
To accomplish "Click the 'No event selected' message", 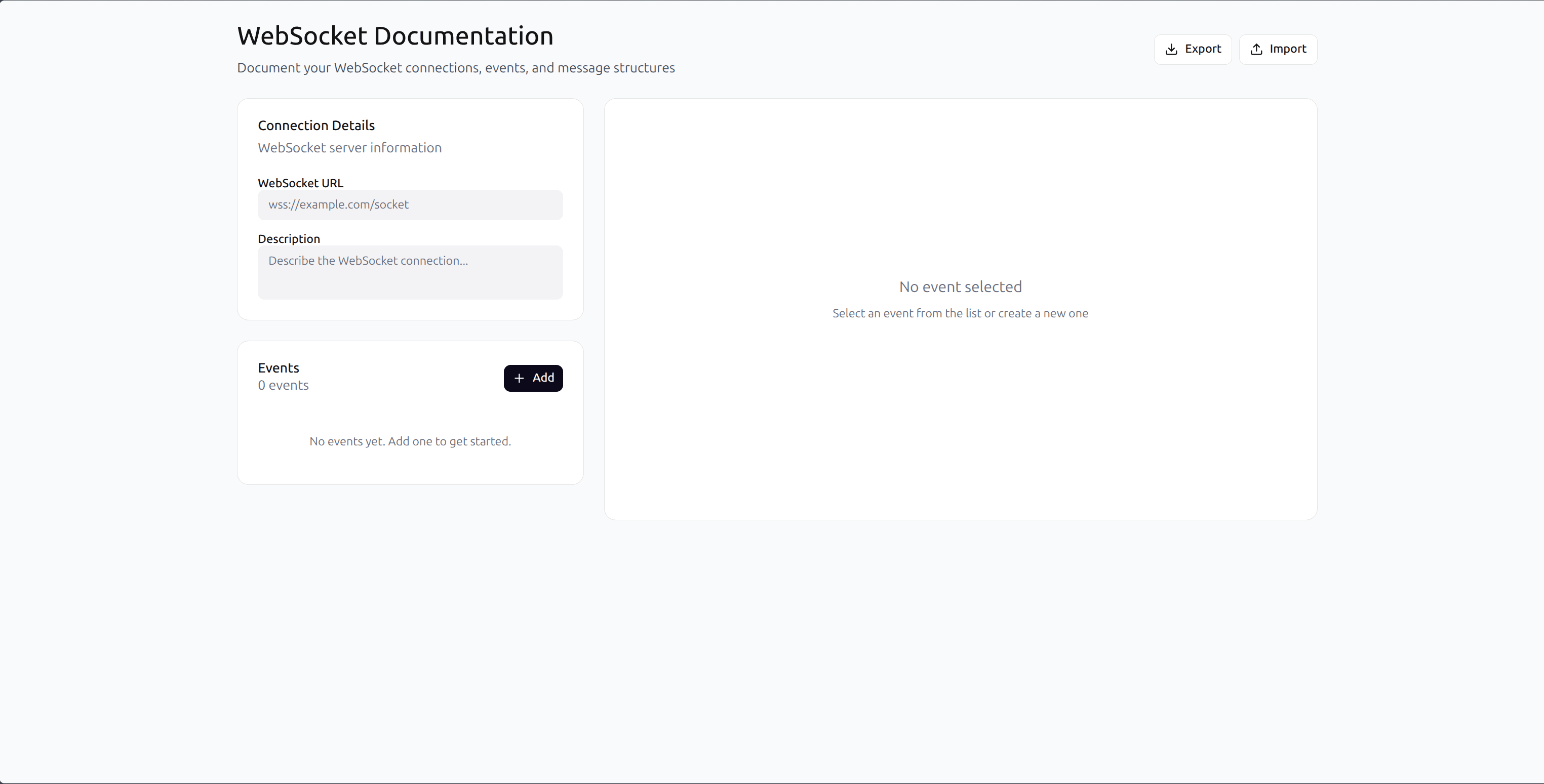I will click(960, 287).
